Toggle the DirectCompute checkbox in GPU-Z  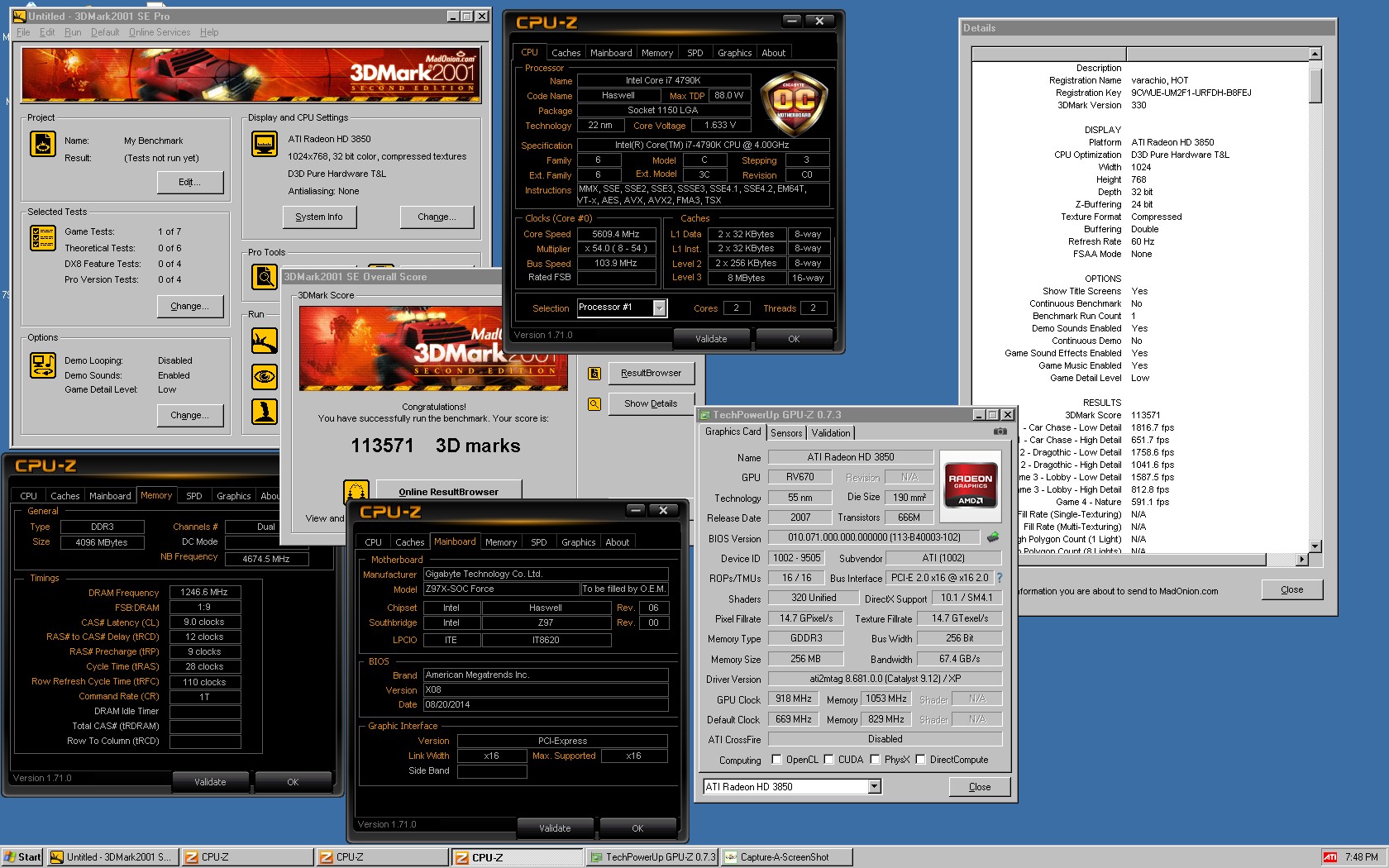tap(920, 760)
